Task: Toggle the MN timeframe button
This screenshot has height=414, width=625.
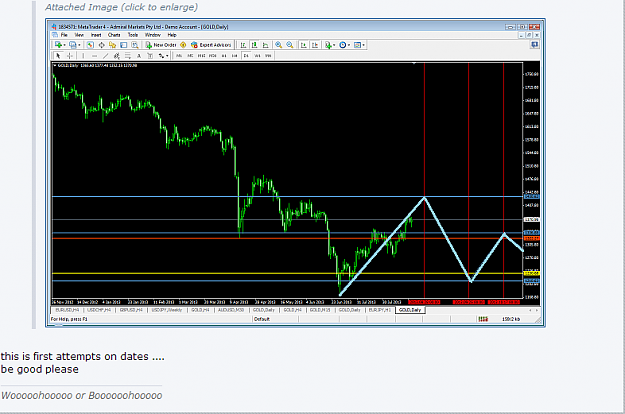Action: [x=268, y=56]
